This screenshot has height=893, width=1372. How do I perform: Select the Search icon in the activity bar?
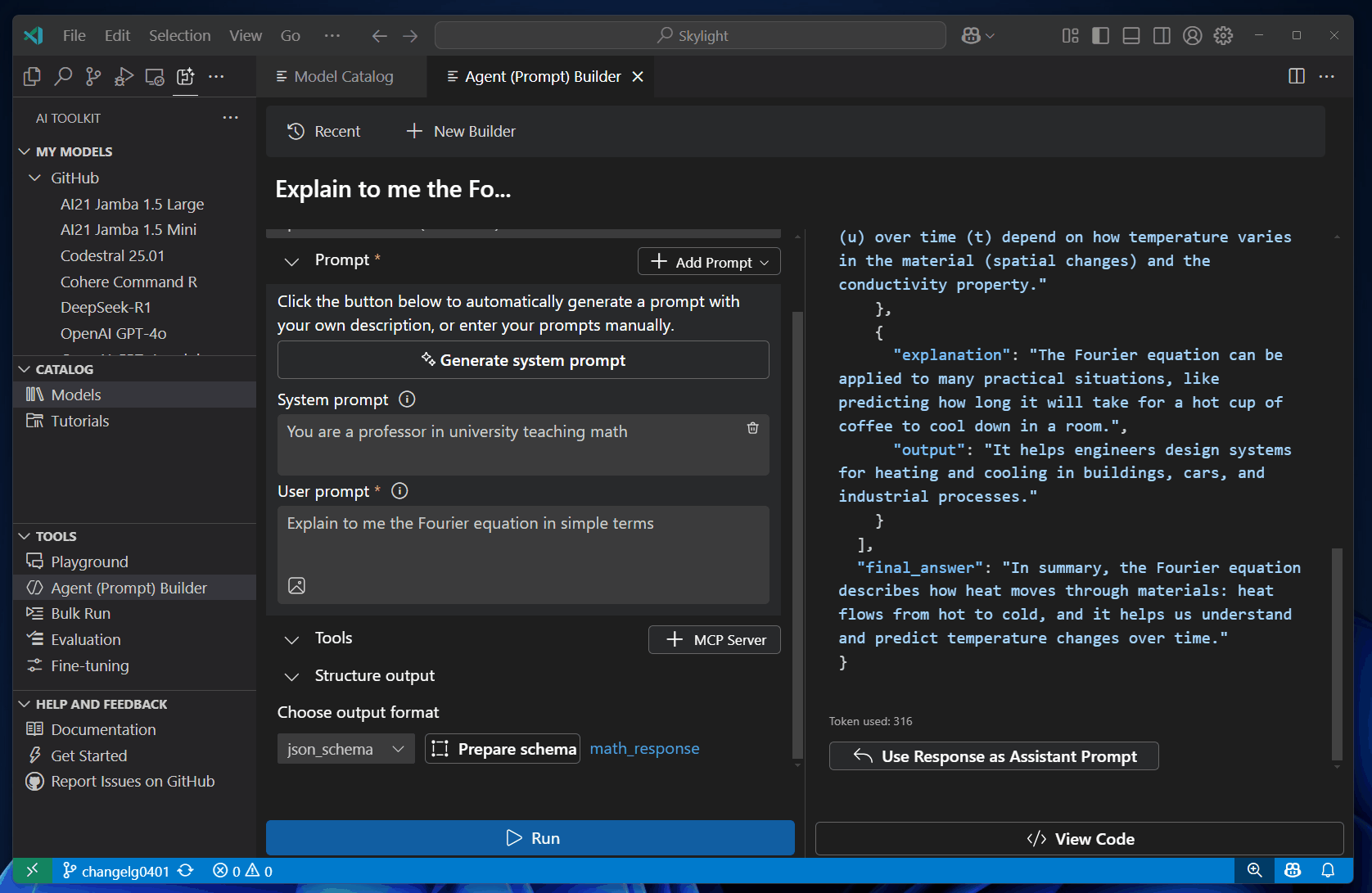[x=63, y=76]
